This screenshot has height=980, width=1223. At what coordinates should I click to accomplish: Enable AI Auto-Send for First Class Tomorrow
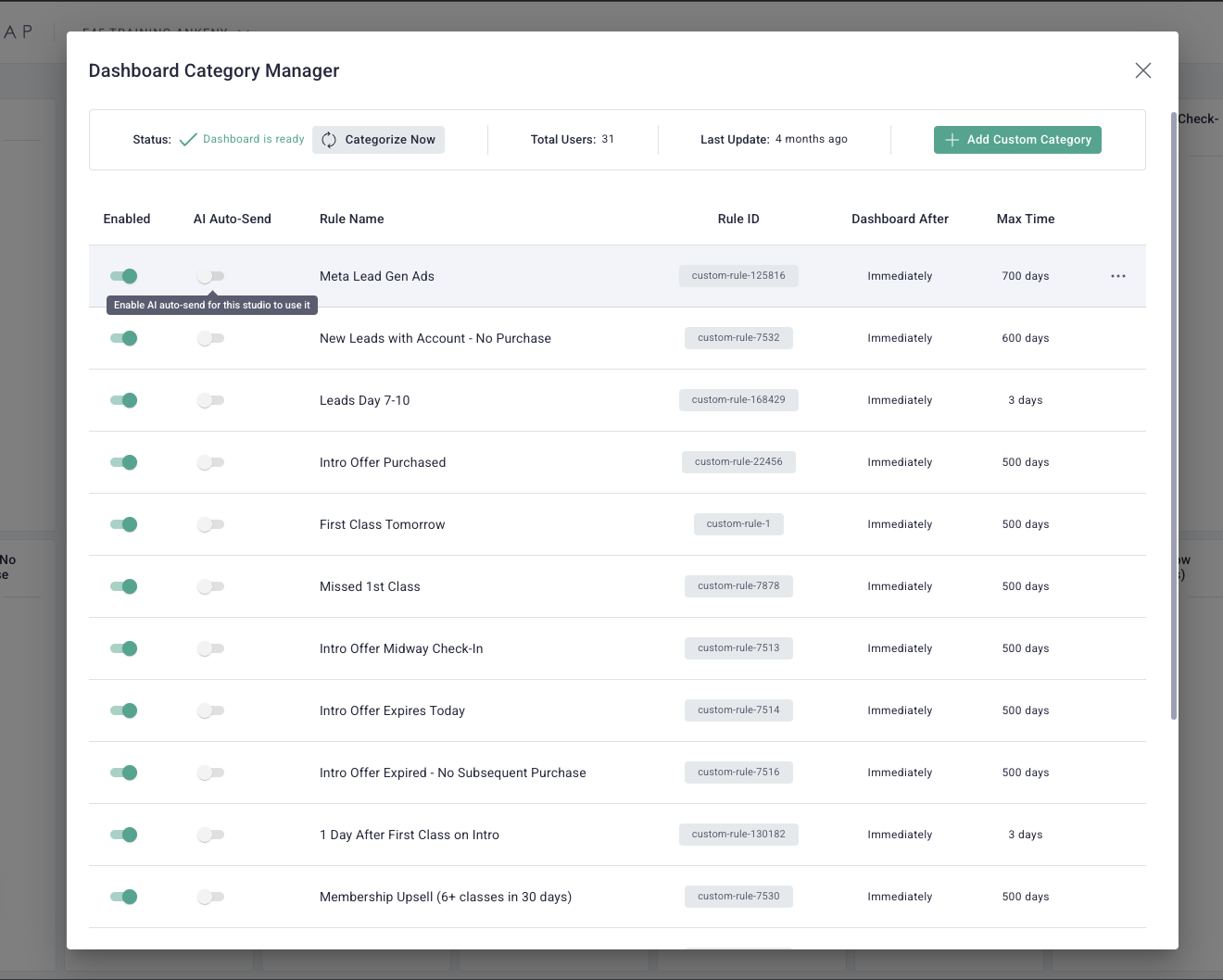210,524
